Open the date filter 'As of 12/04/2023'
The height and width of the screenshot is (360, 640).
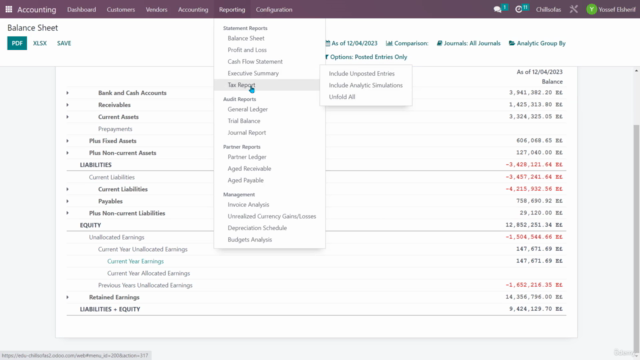pos(351,43)
